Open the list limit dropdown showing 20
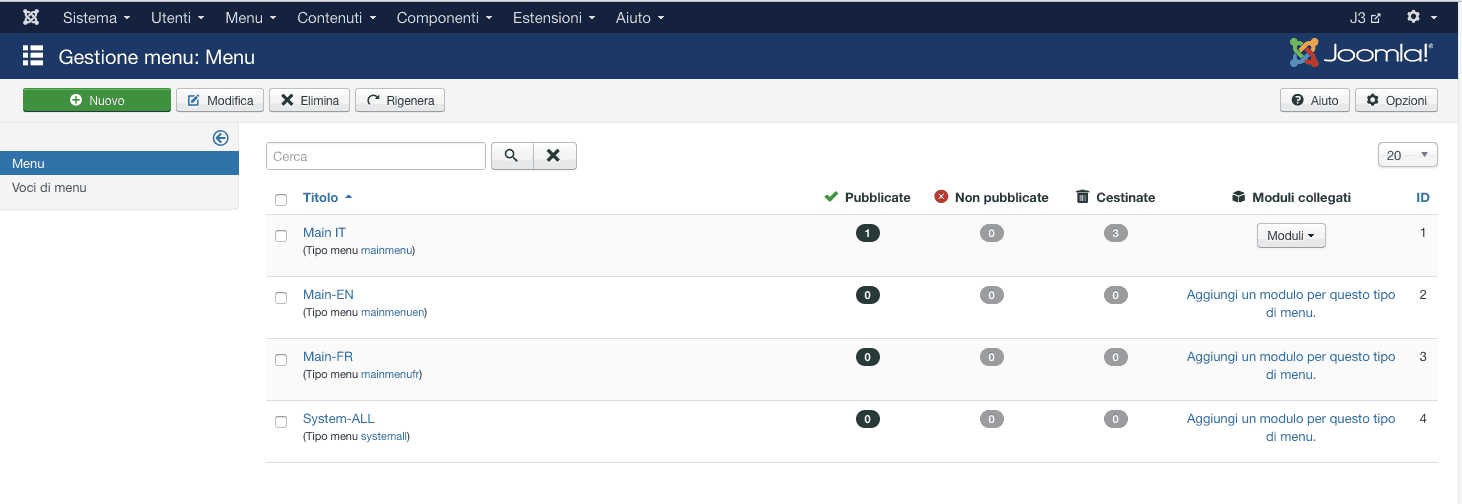The height and width of the screenshot is (504, 1462). coord(1407,155)
